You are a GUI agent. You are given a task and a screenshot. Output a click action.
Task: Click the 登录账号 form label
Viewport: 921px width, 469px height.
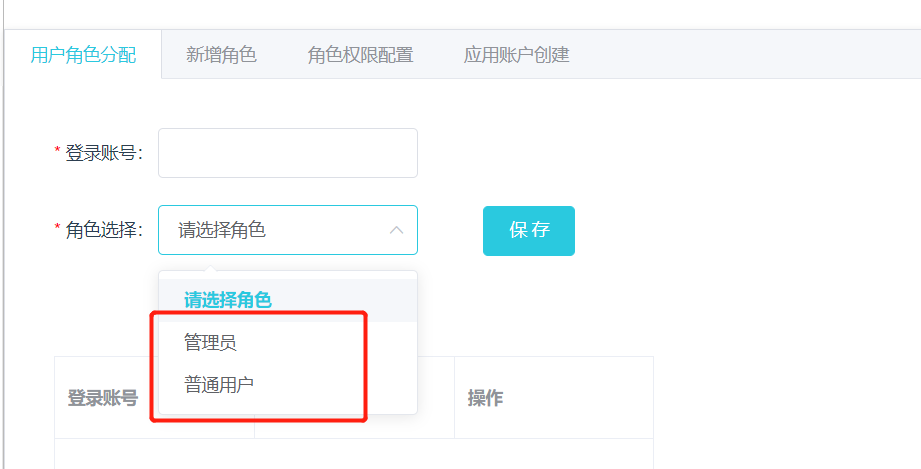(103, 153)
